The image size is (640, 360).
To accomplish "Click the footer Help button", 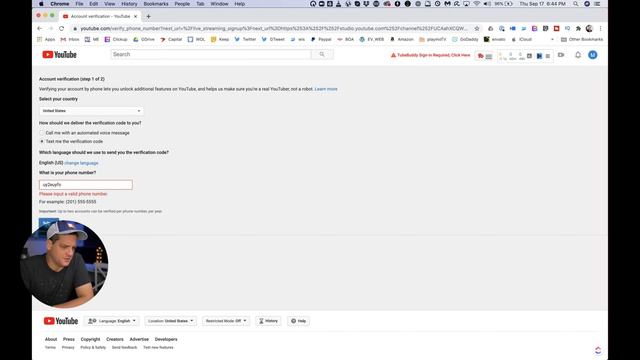I will (298, 321).
